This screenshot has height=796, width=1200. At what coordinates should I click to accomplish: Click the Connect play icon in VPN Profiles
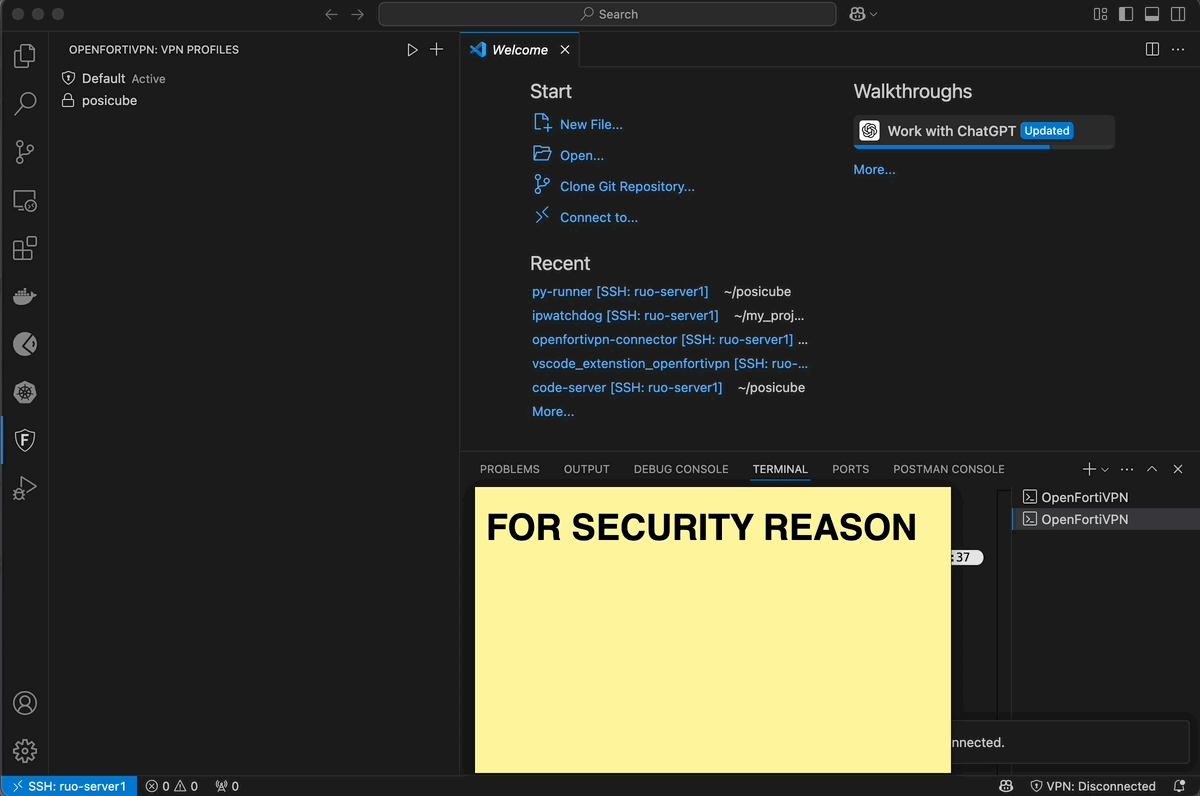pyautogui.click(x=412, y=50)
